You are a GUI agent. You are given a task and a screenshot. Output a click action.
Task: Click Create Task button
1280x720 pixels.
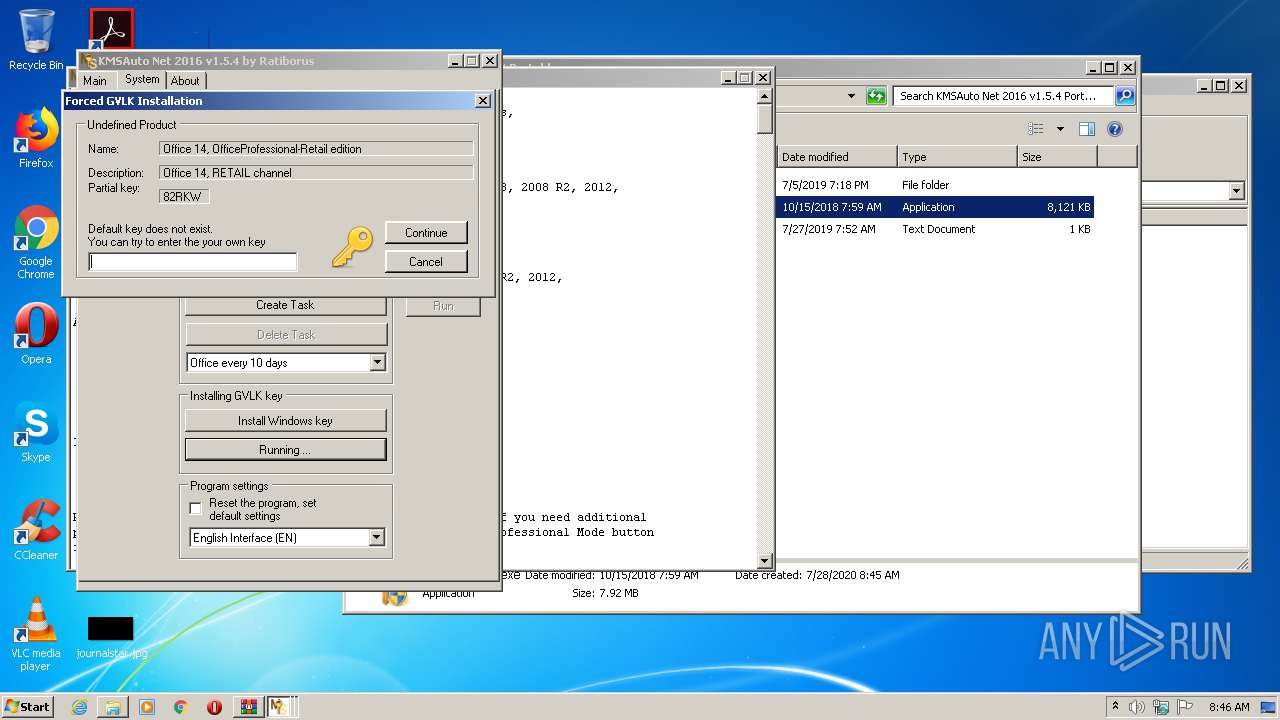click(286, 305)
